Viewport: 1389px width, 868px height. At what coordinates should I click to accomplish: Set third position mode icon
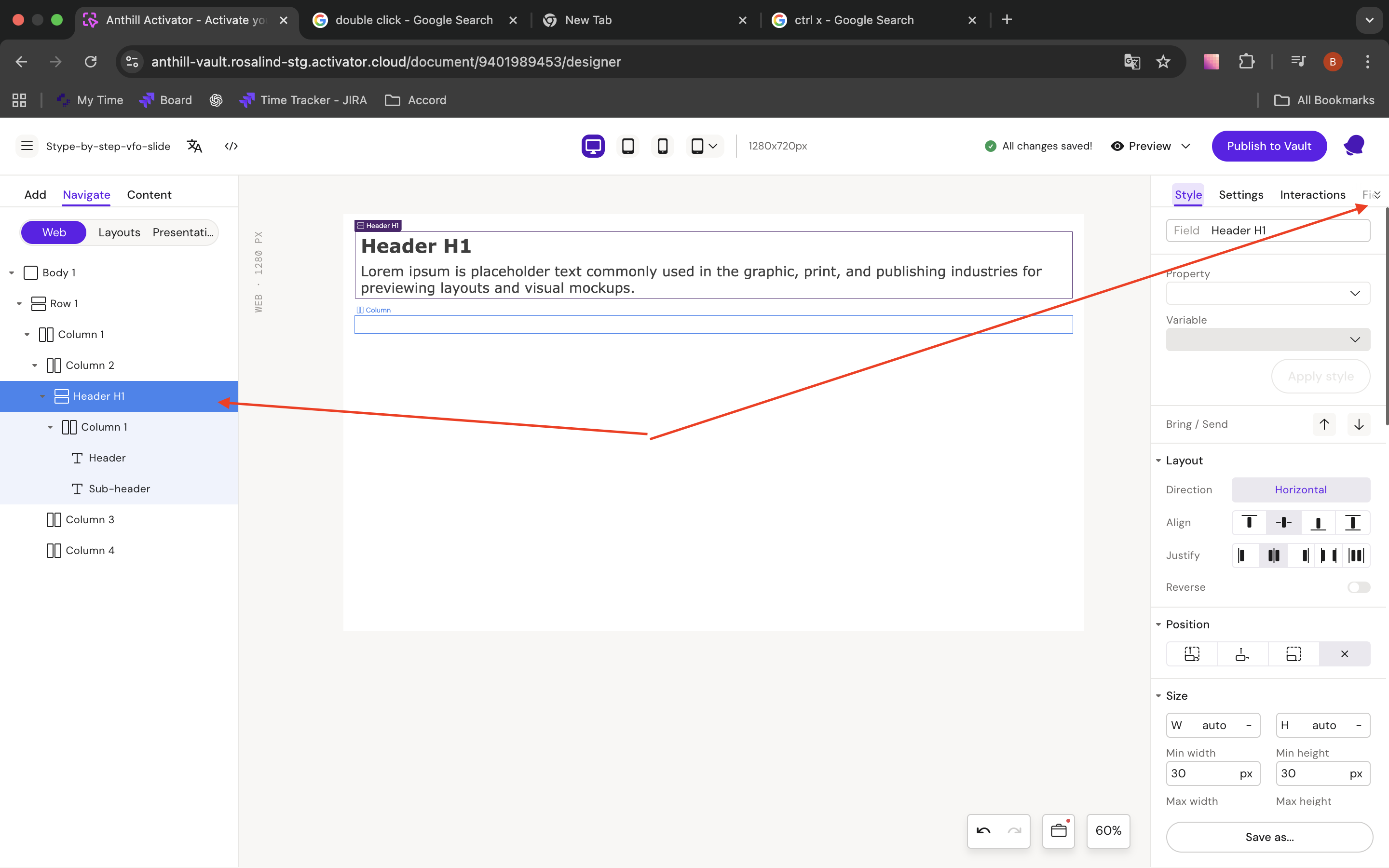[1294, 654]
